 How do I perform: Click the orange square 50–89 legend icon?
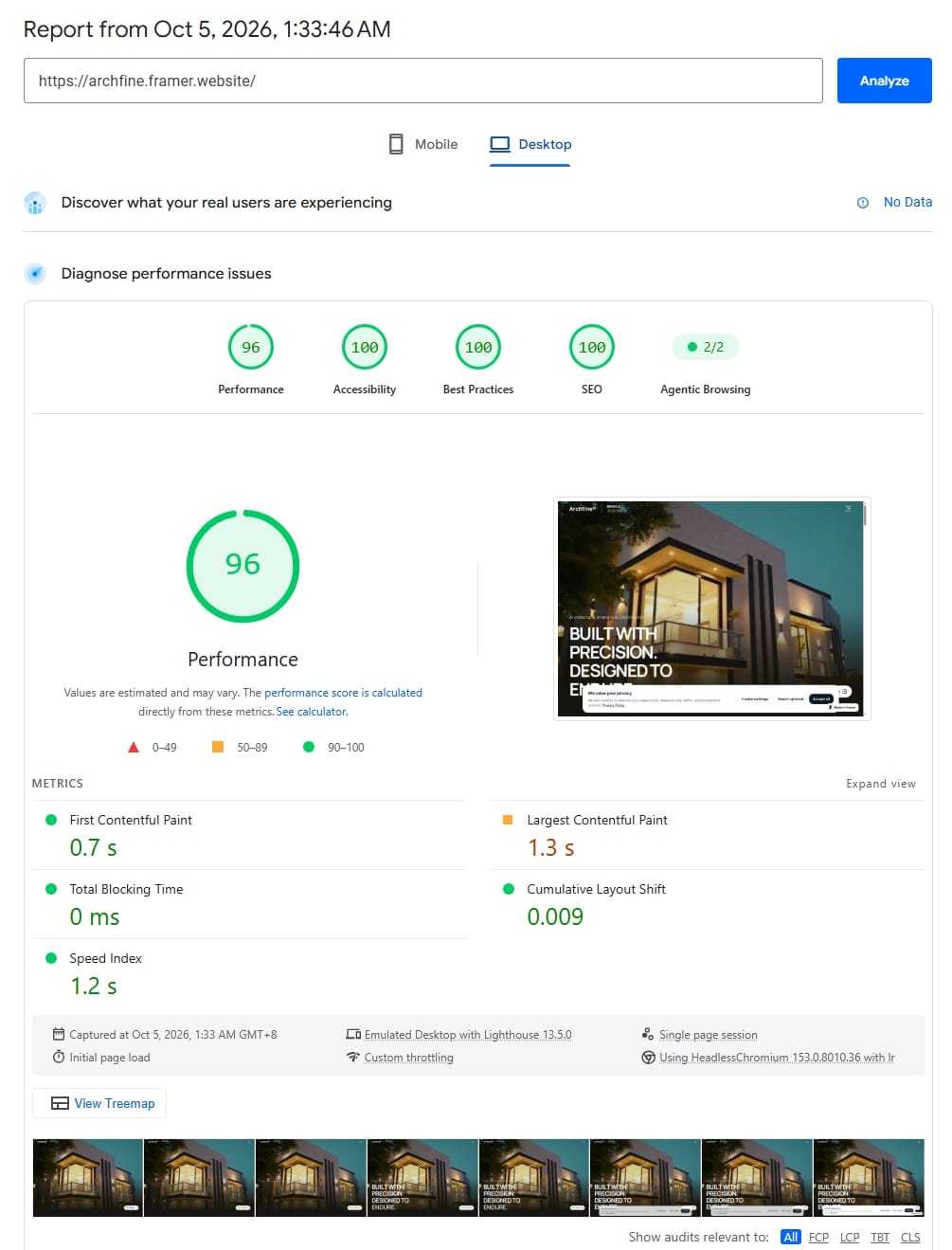(x=218, y=747)
